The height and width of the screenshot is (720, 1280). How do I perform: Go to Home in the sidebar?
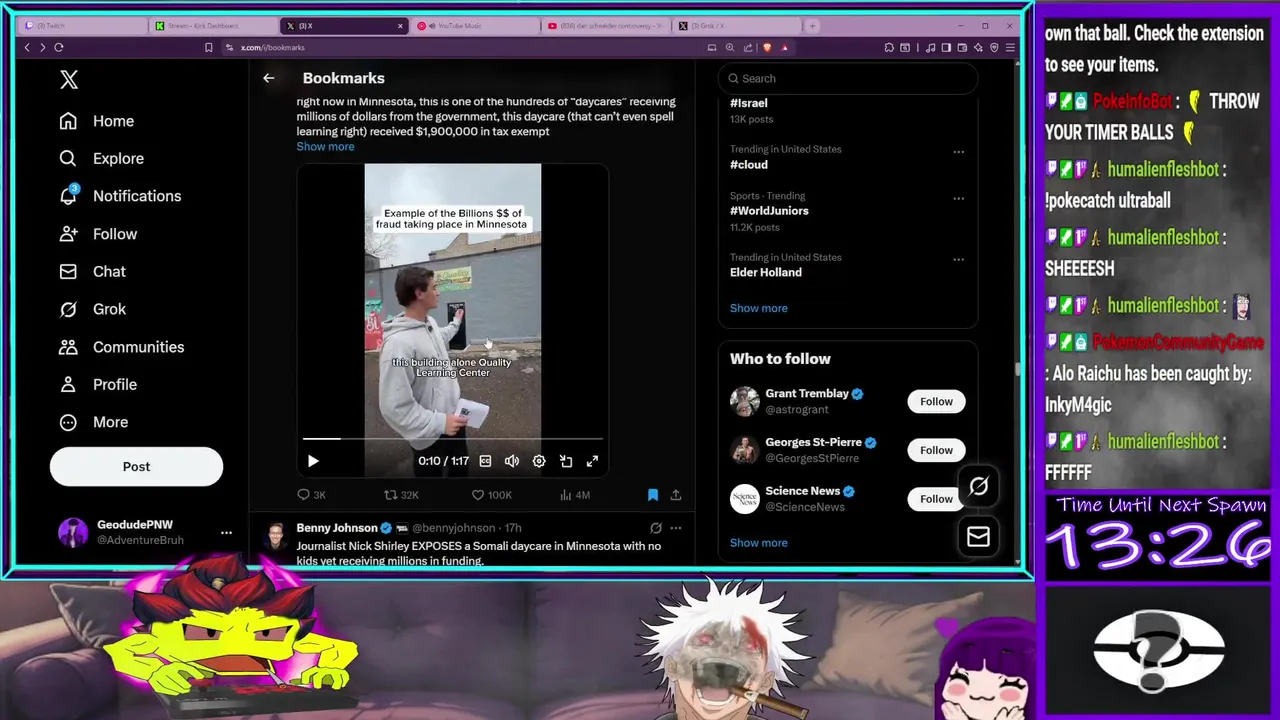pyautogui.click(x=97, y=121)
